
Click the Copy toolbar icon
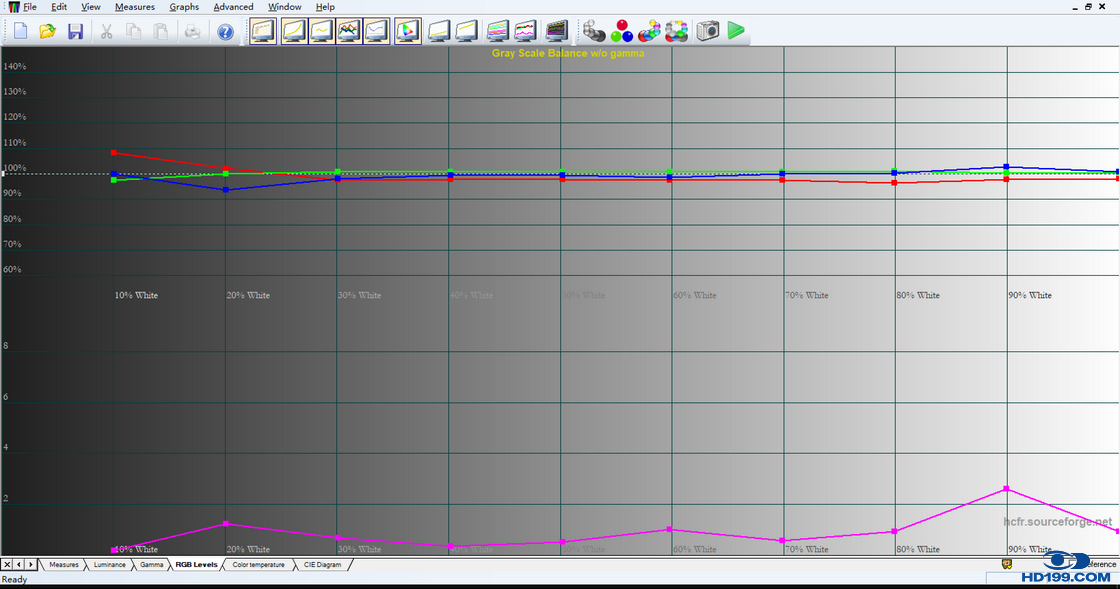click(x=134, y=31)
